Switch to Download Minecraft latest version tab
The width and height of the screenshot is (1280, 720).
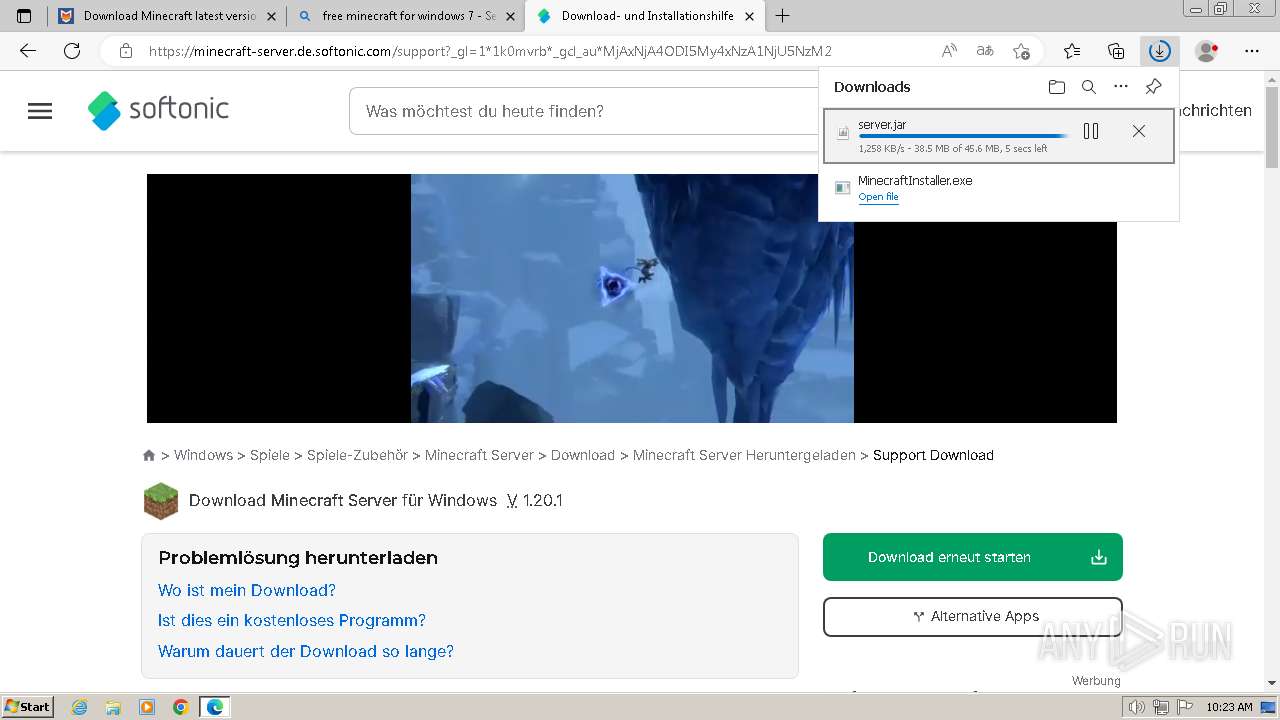[169, 16]
